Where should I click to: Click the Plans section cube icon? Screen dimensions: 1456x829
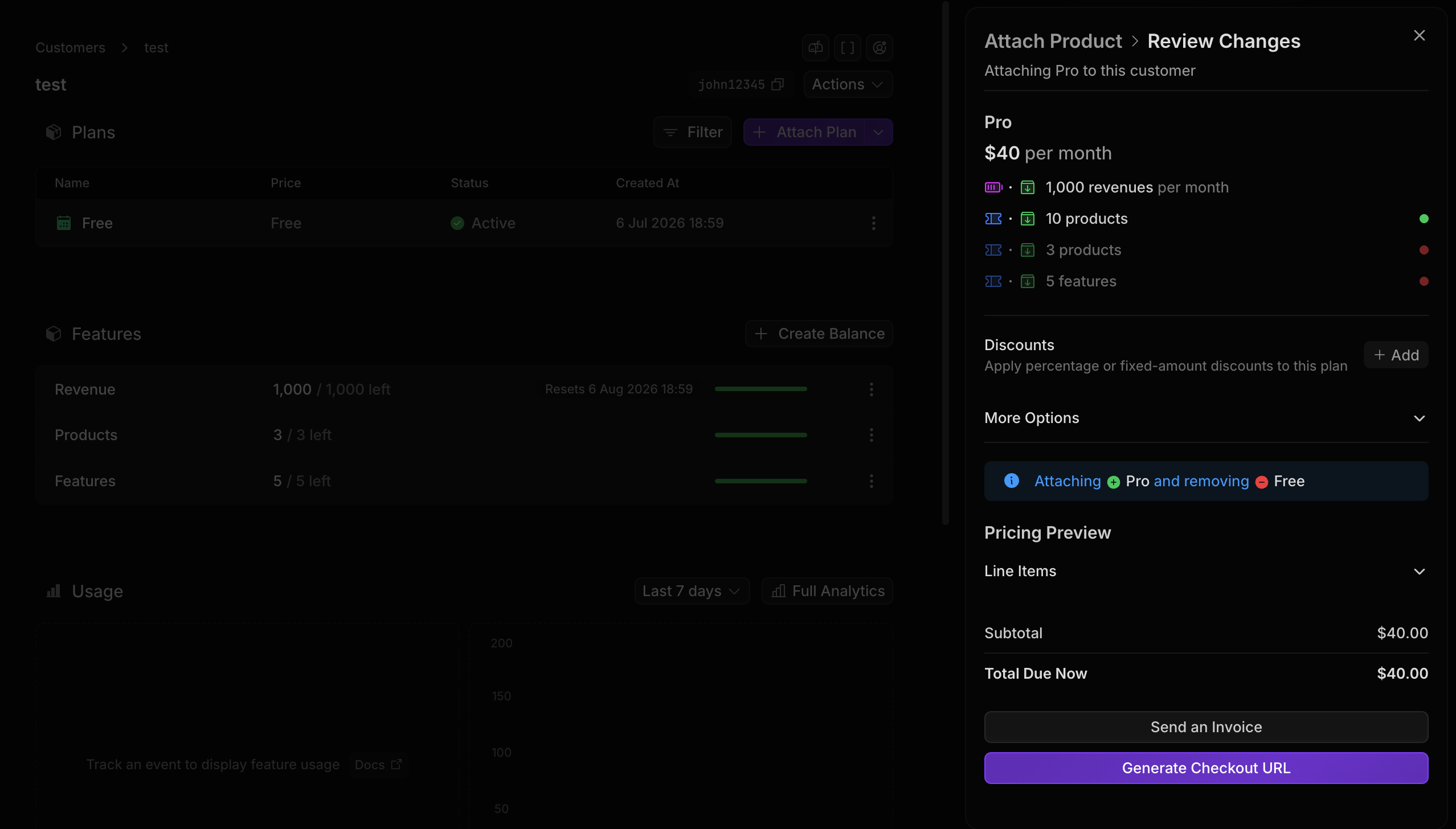[x=54, y=132]
